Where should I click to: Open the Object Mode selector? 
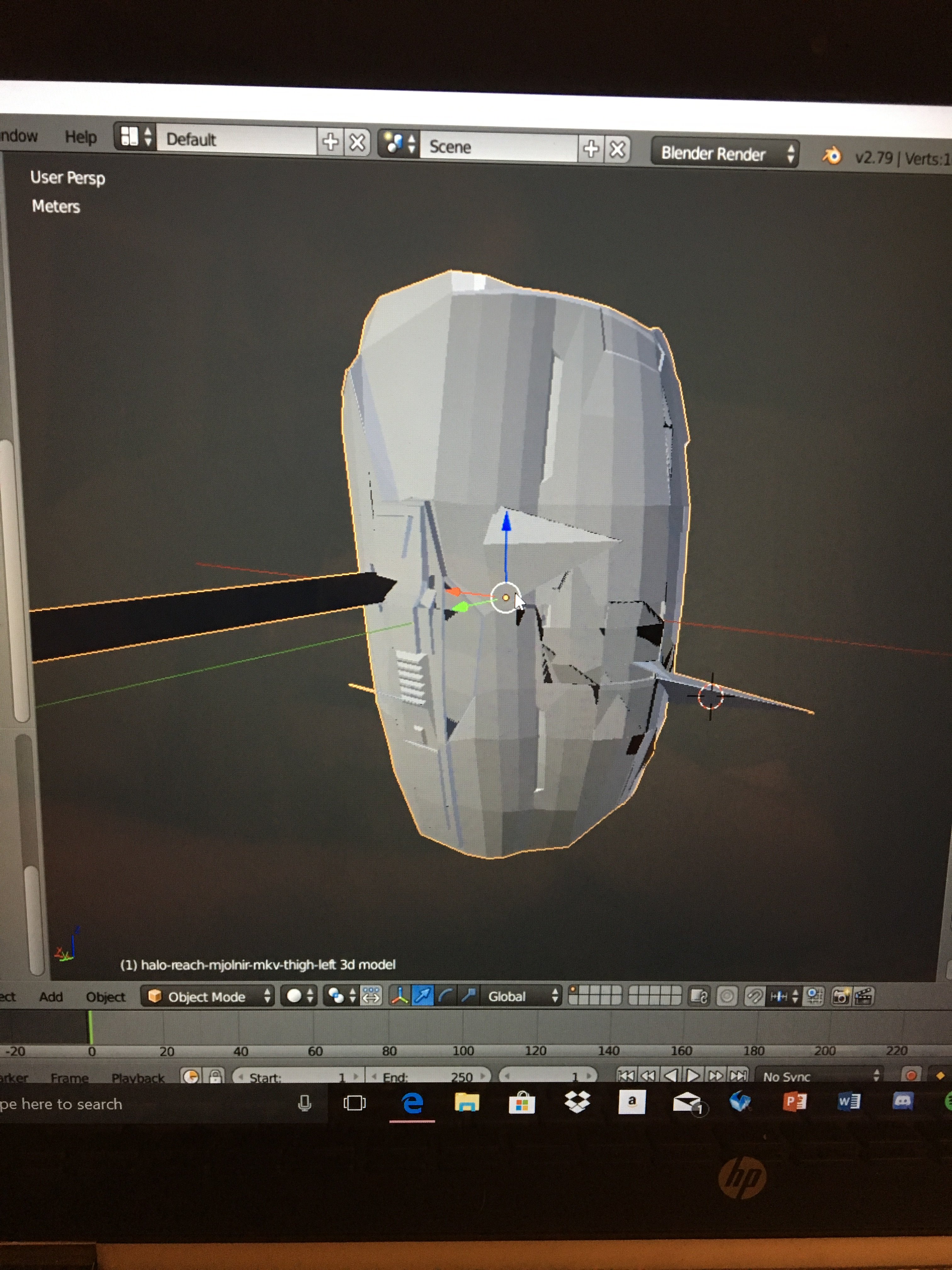point(207,996)
